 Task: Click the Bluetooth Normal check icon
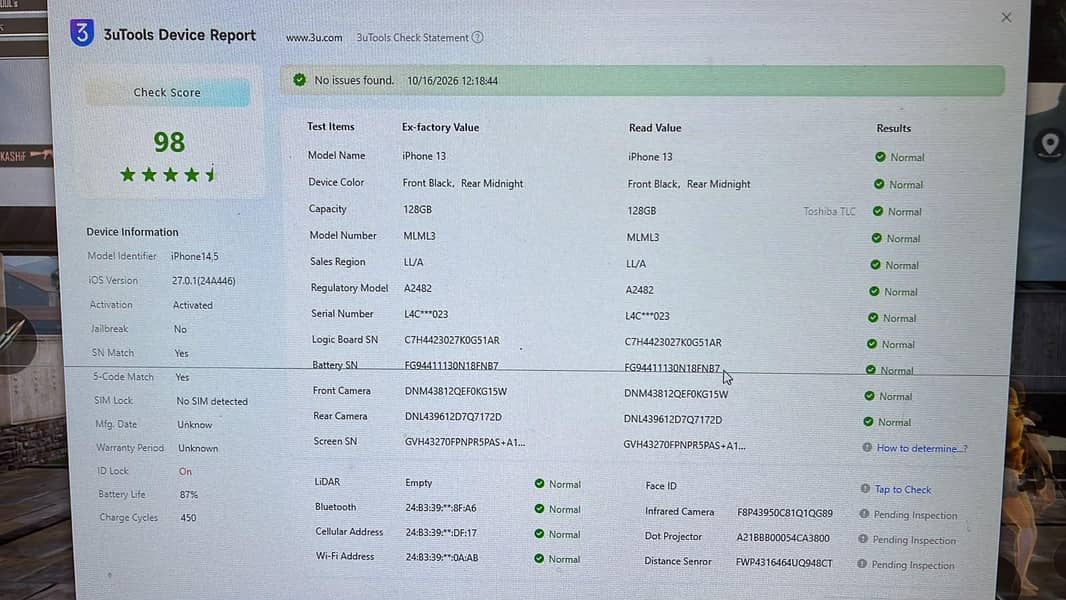539,508
